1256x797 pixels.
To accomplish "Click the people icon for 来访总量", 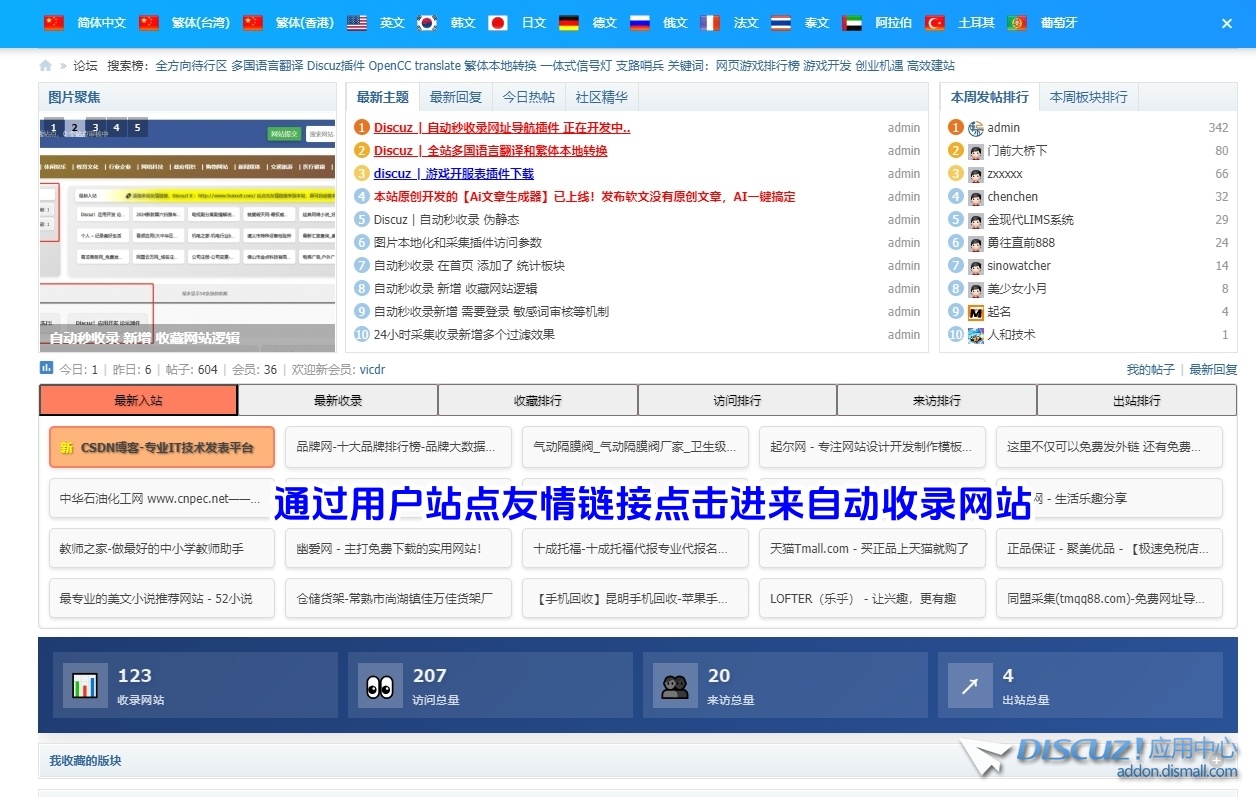I will click(675, 686).
